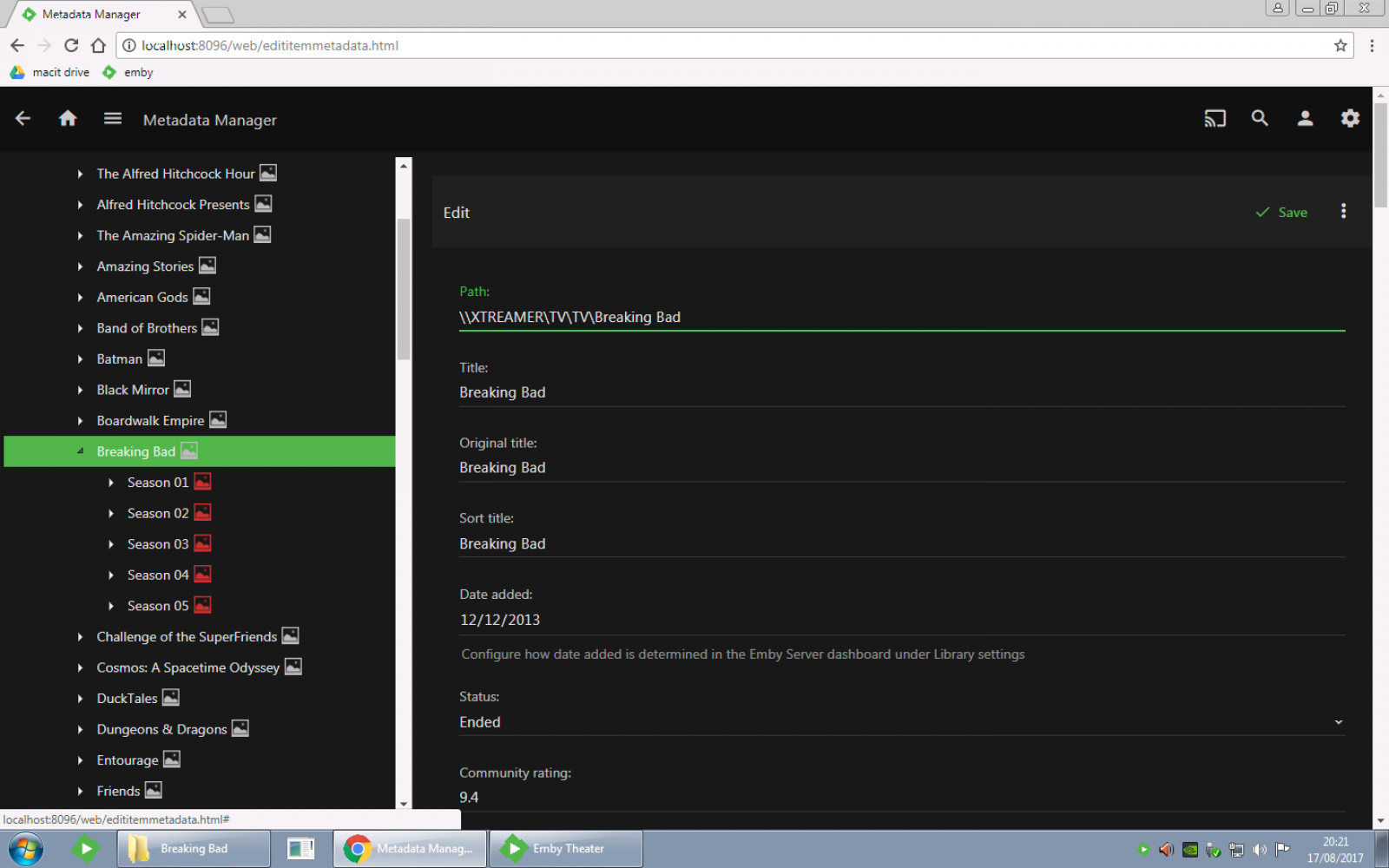Click the page's vertical scrollbar thumb
This screenshot has height=868, width=1389.
(1380, 156)
